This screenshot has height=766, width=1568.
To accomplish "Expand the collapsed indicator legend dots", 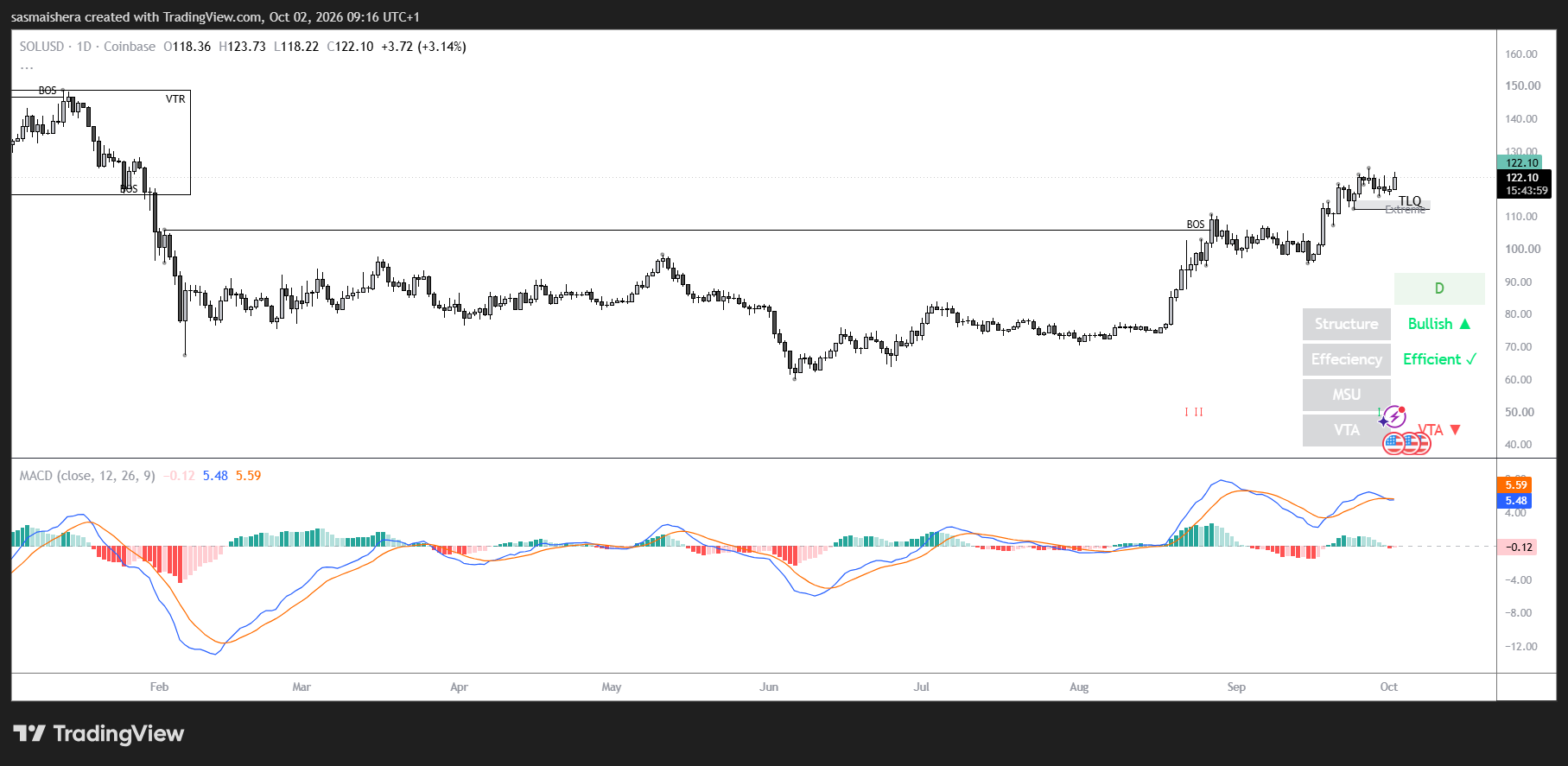I will point(27,66).
